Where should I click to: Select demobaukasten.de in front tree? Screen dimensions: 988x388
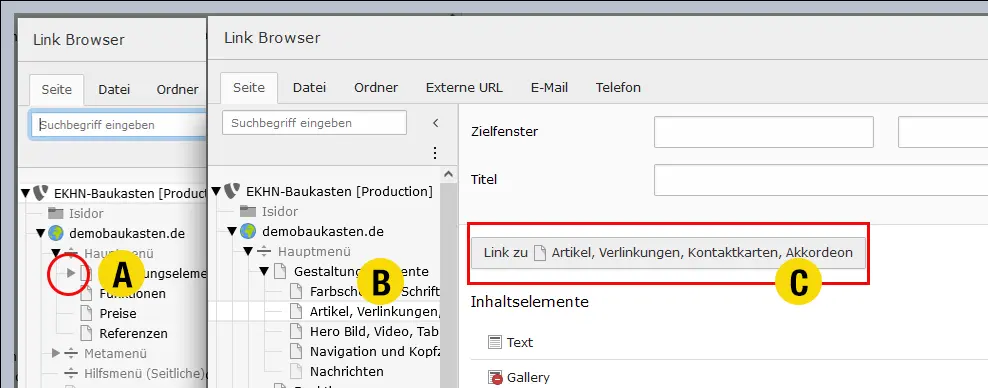point(323,232)
